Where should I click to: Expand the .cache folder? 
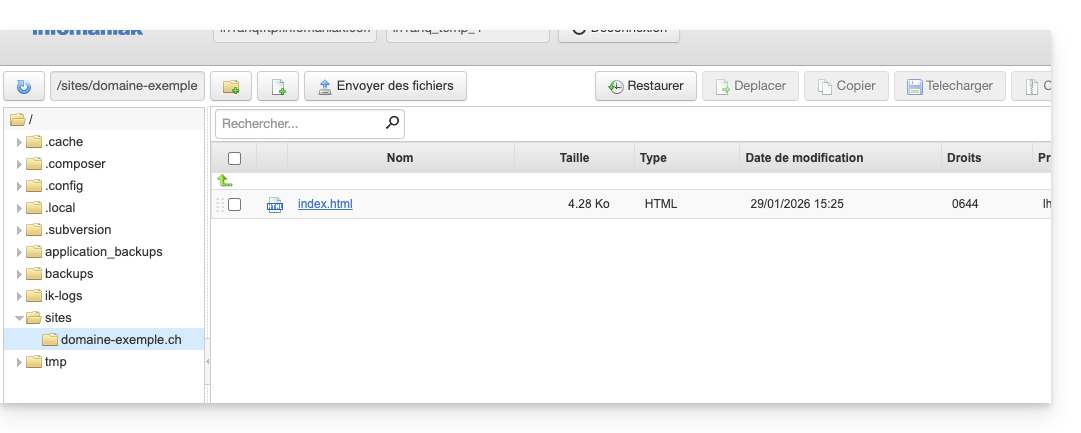(19, 142)
